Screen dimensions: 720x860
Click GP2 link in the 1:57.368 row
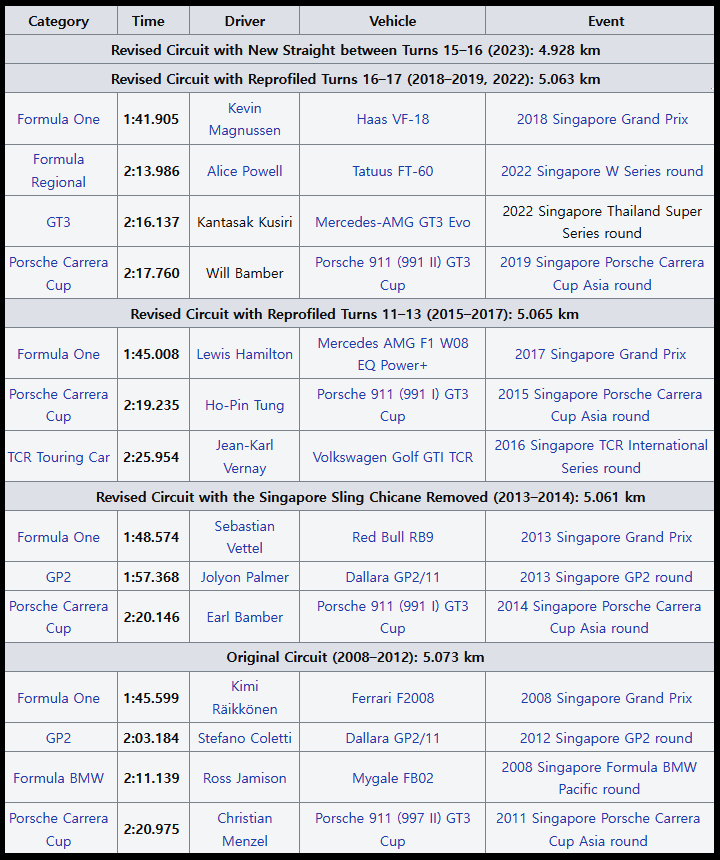click(x=58, y=577)
